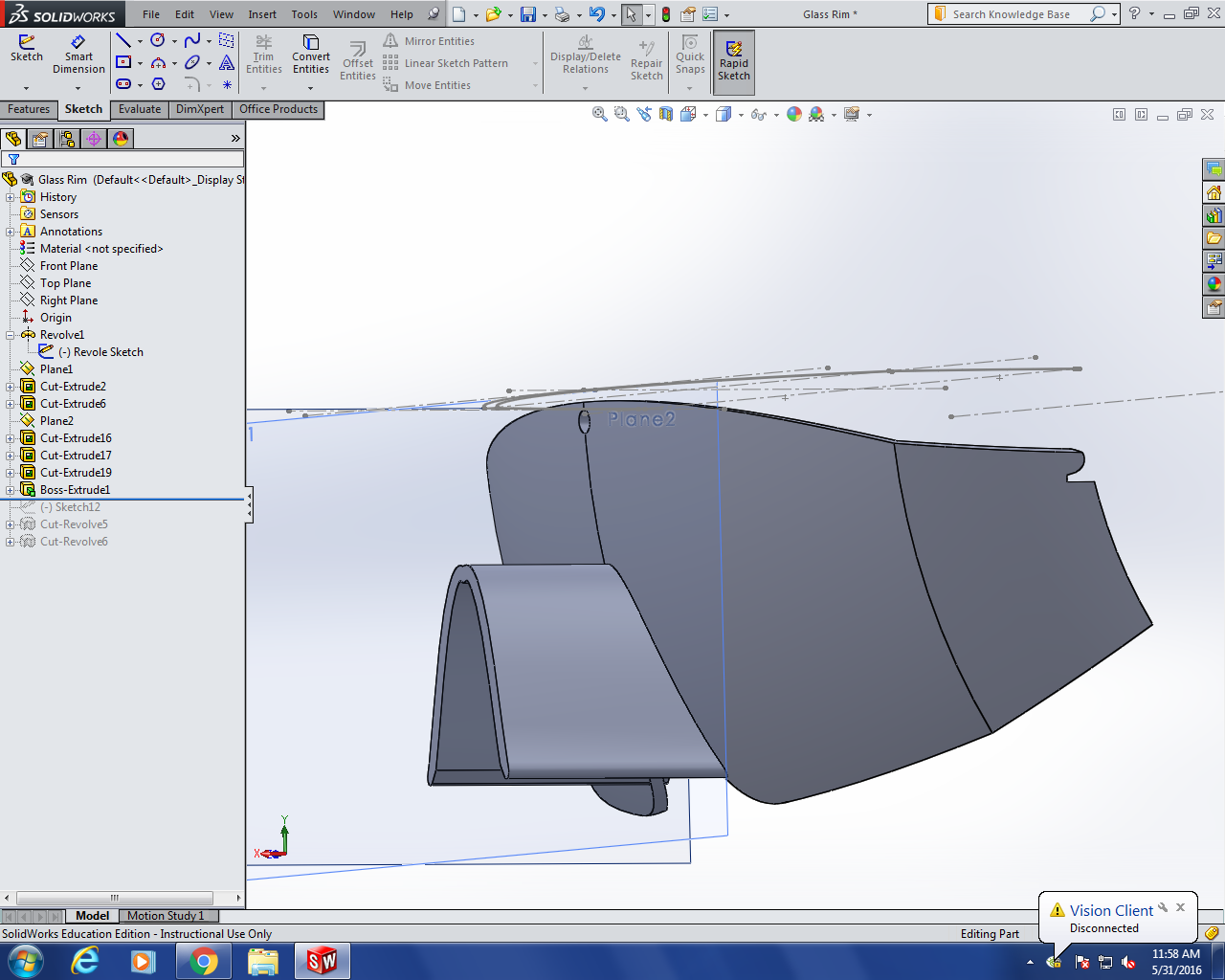Screen dimensions: 1225x980
Task: Open the Hide/Show Items dropdown arrow
Action: click(x=776, y=115)
